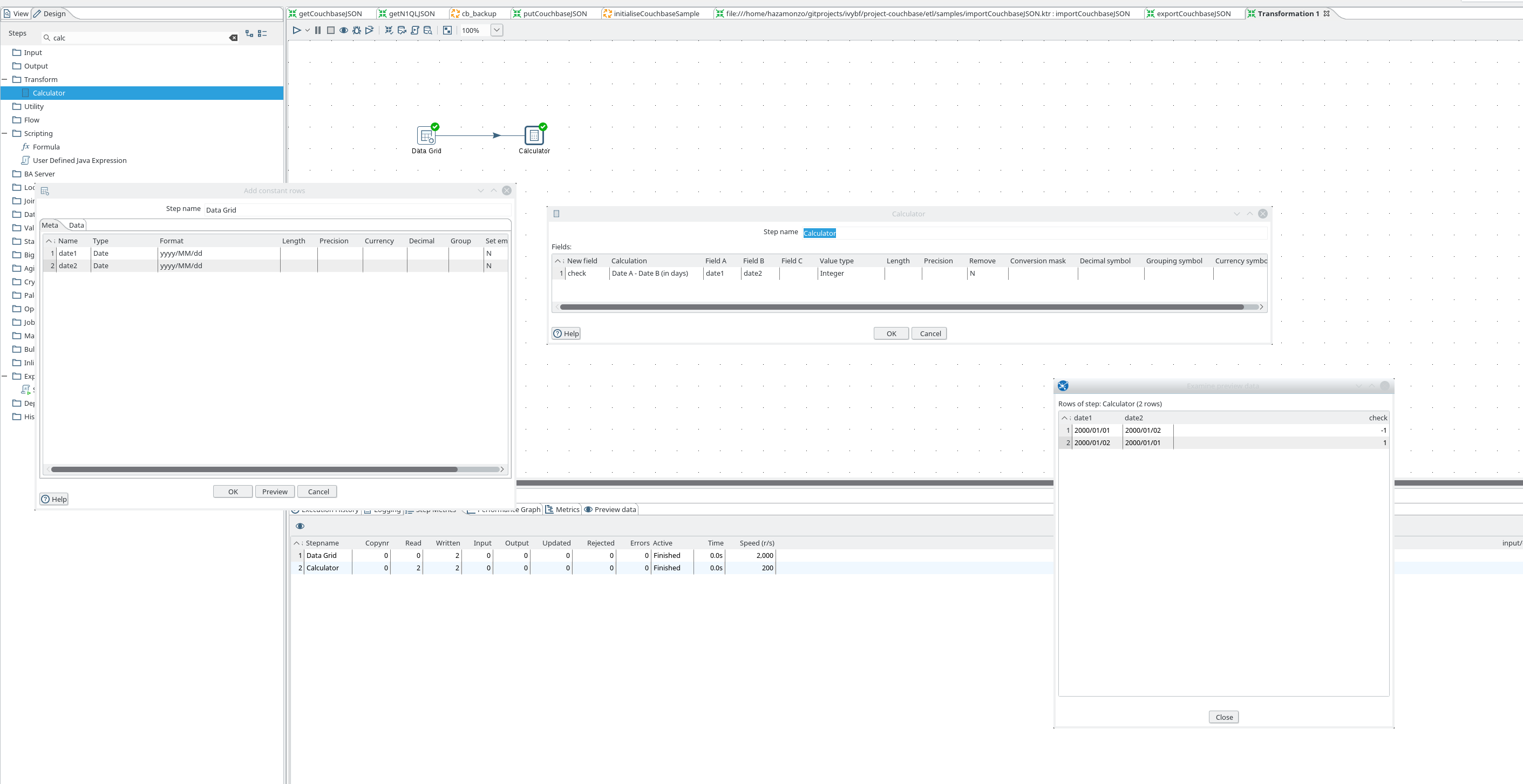Screen dimensions: 1523x784
Task: Click the date2 format cell yyyy/MM/dd
Action: 219,266
